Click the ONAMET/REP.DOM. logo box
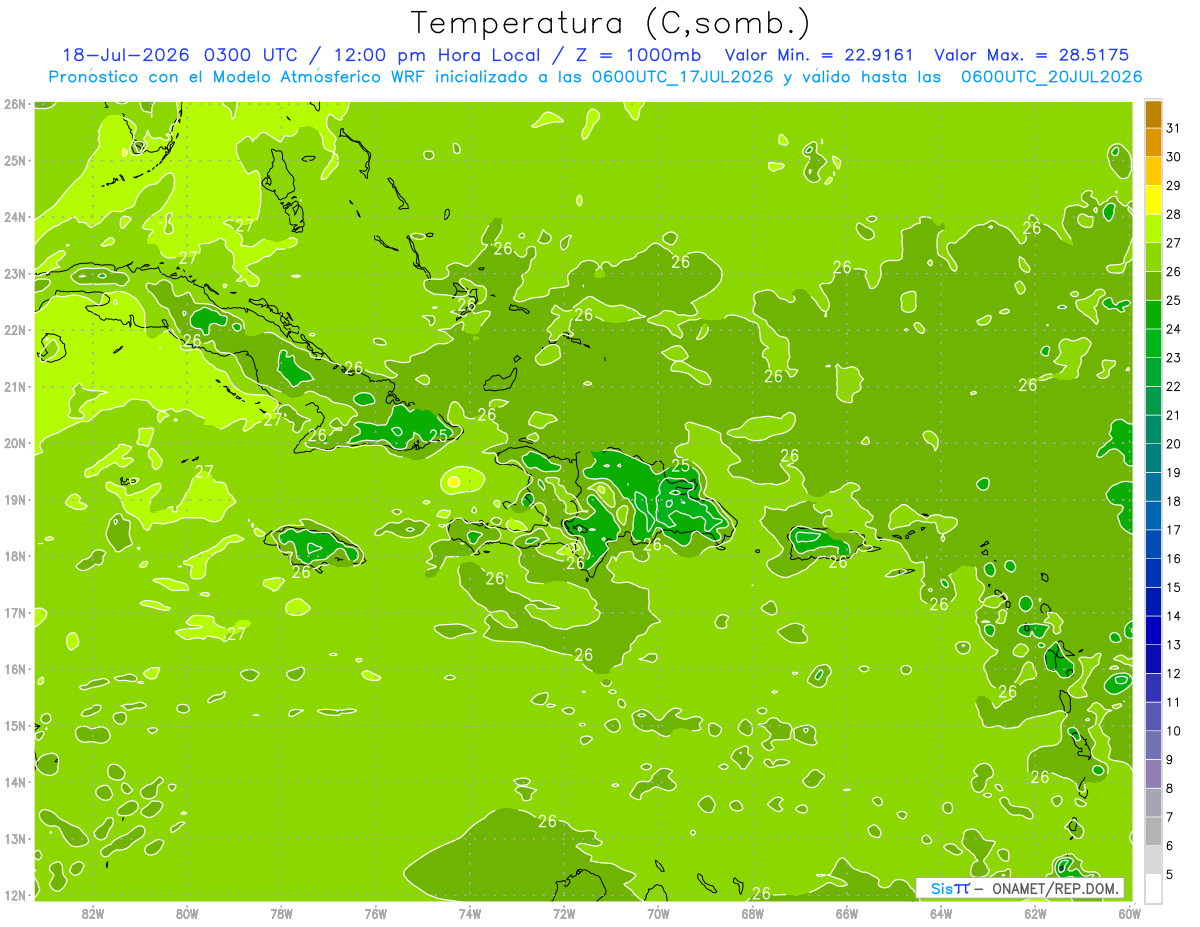 tap(1020, 889)
